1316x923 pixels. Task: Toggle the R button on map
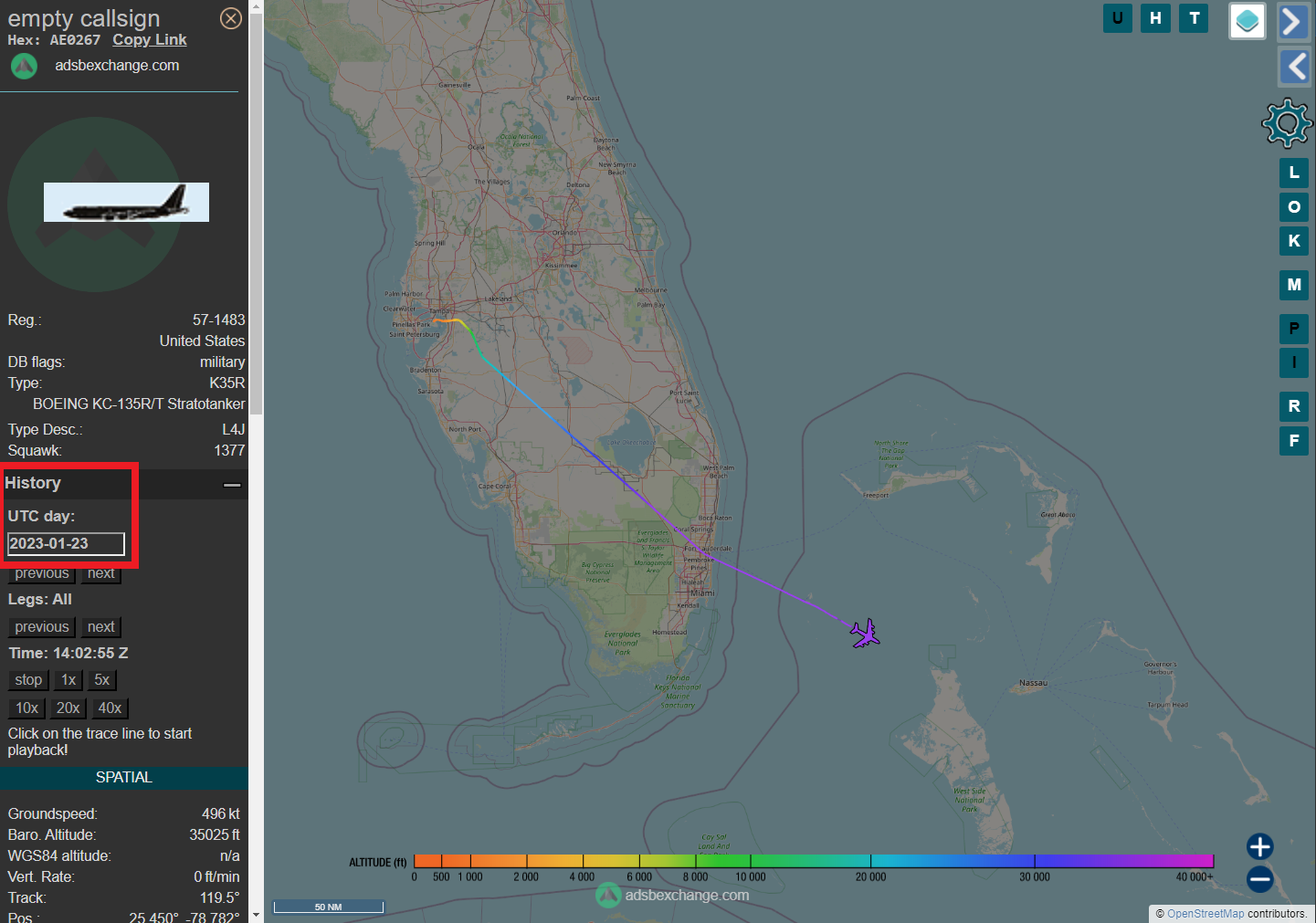point(1294,406)
